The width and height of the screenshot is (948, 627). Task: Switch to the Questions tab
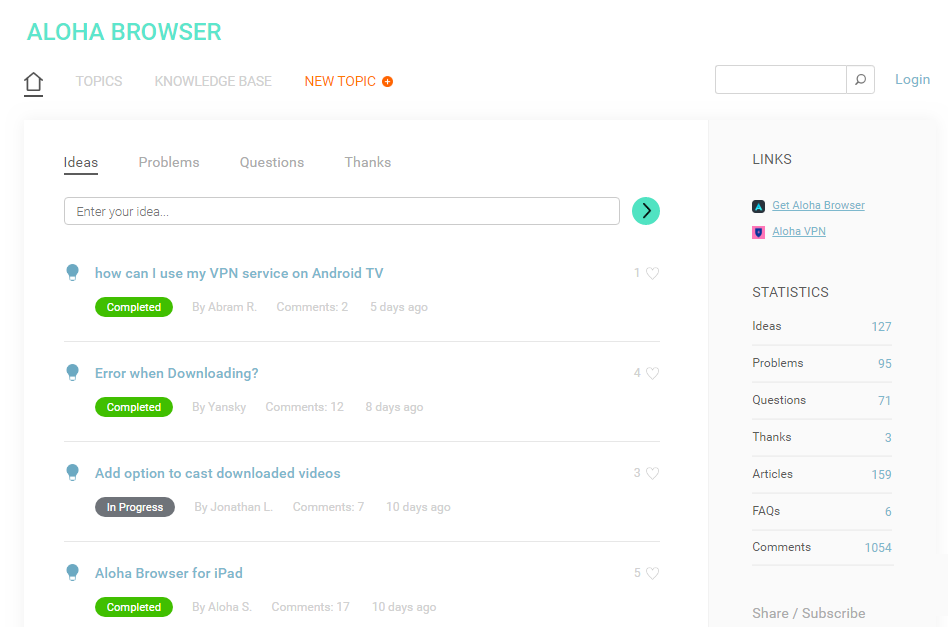271,162
